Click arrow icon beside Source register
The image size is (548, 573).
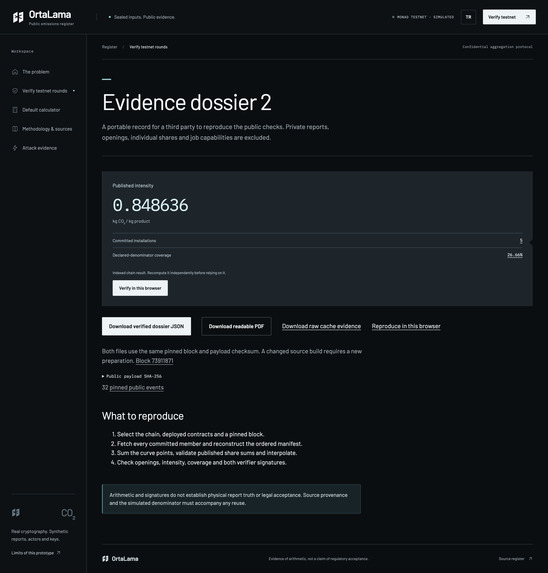coord(530,558)
